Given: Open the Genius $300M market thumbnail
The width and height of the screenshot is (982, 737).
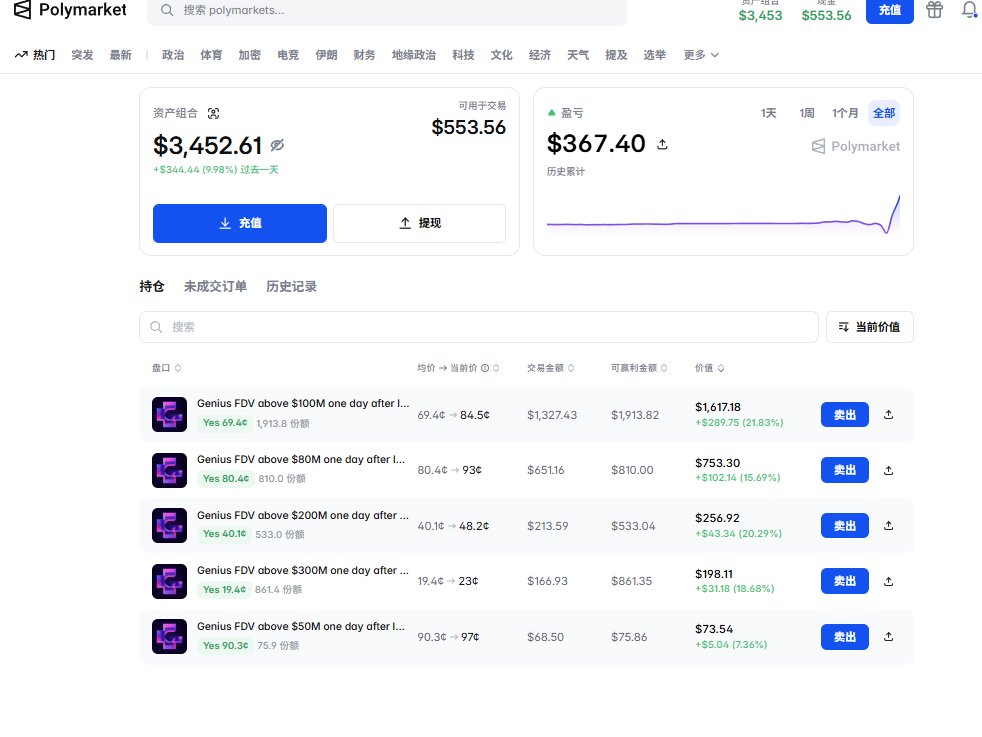Looking at the screenshot, I should click(x=169, y=581).
